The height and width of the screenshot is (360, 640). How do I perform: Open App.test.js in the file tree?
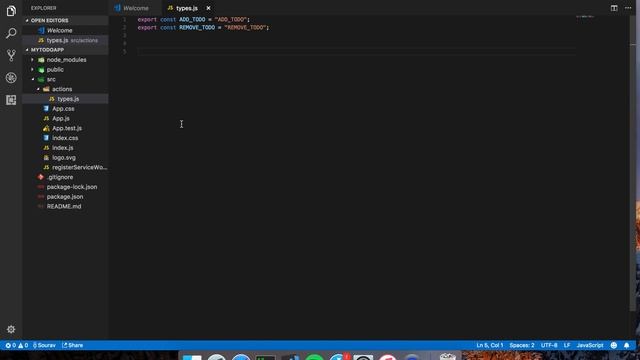65,128
